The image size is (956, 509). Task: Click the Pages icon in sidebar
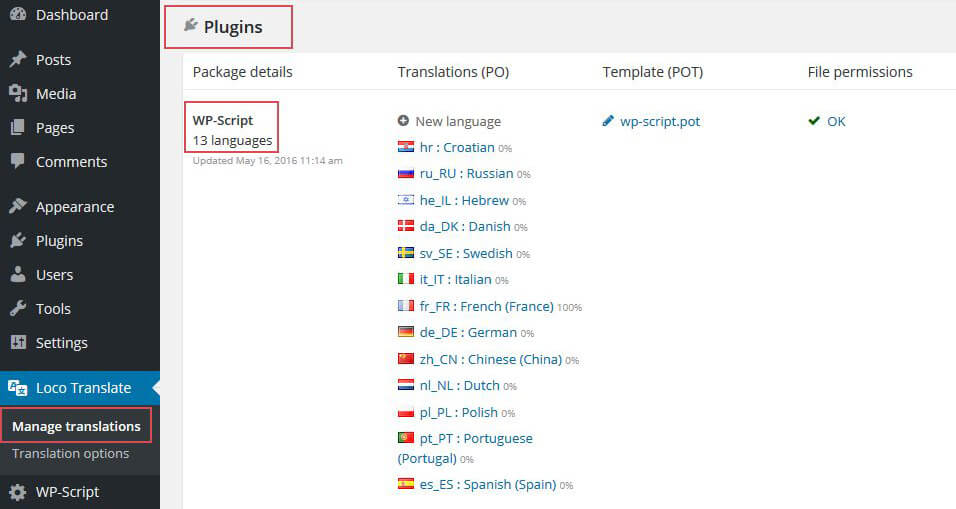pyautogui.click(x=18, y=127)
